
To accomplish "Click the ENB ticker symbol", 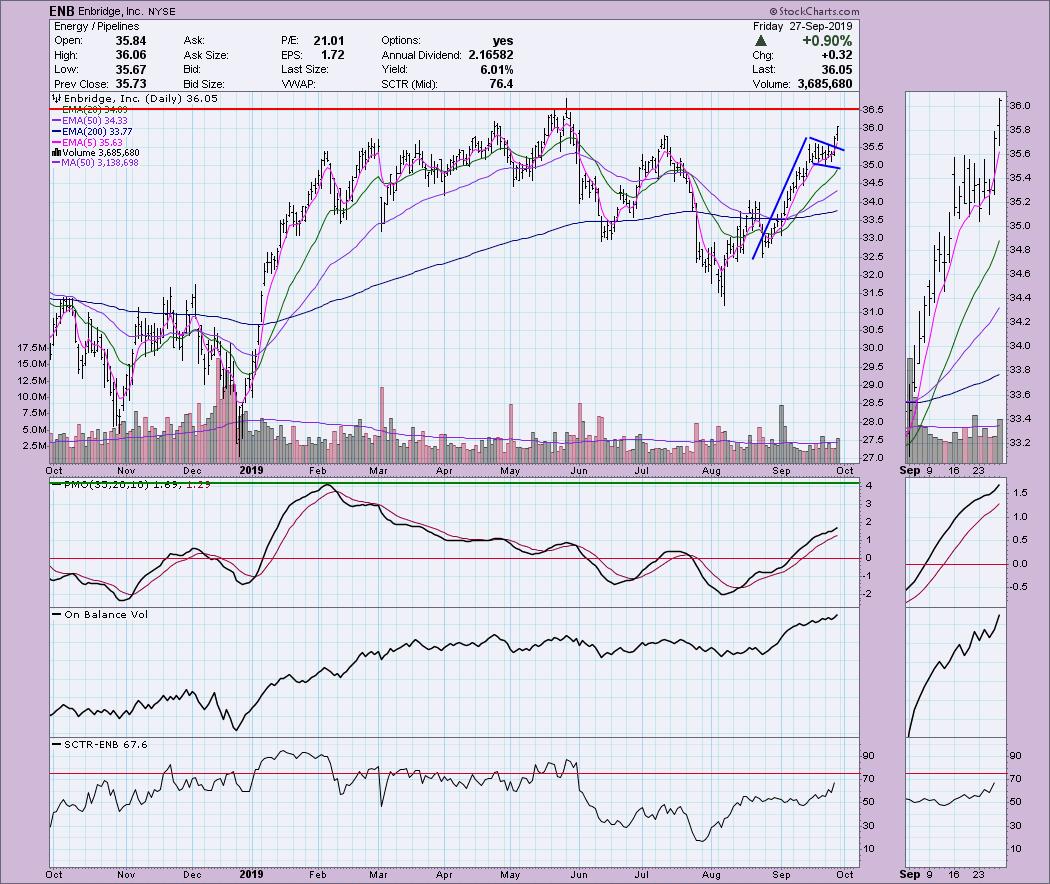I will point(62,11).
